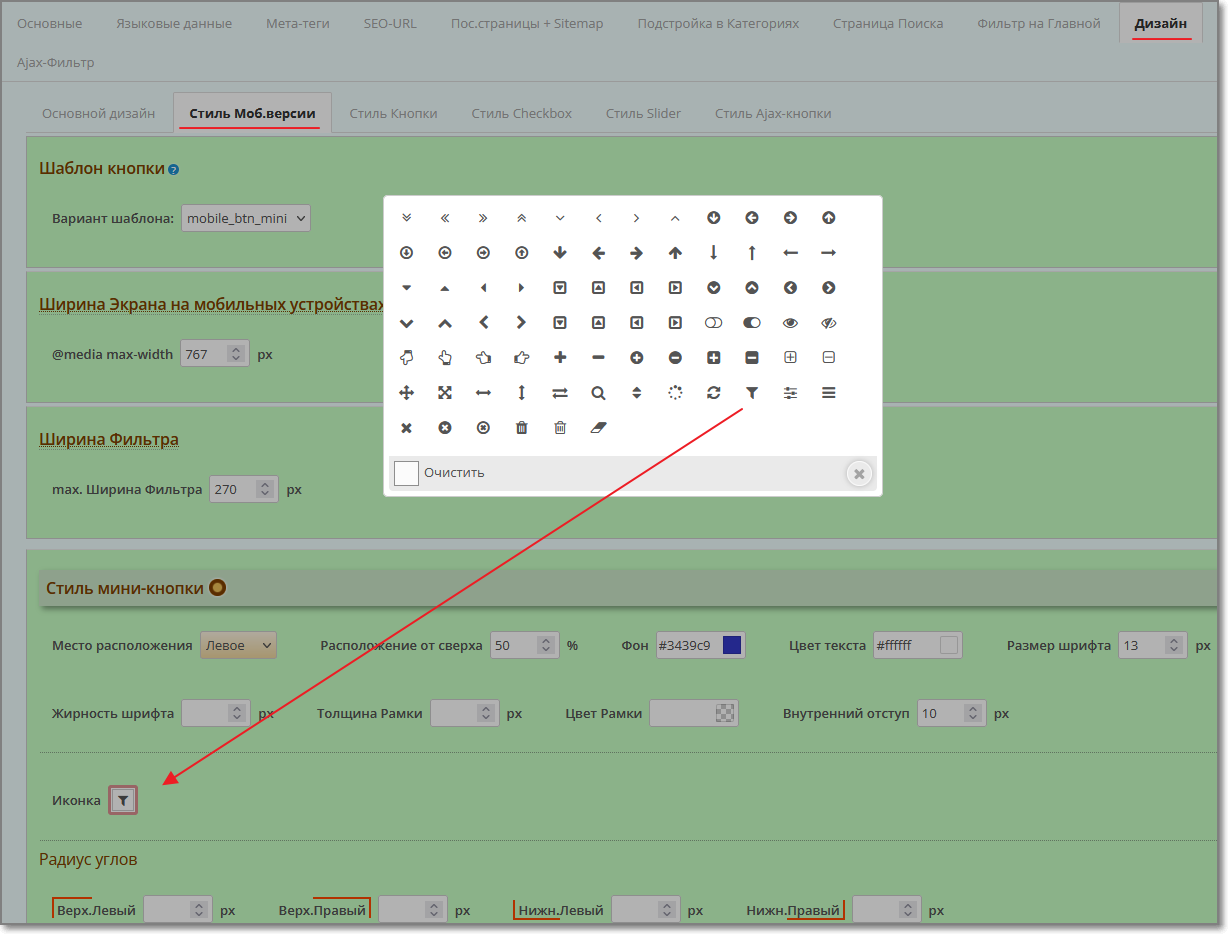Adjust the Внутренний отступ stepper arrows
Image resolution: width=1228 pixels, height=934 pixels.
(x=972, y=713)
